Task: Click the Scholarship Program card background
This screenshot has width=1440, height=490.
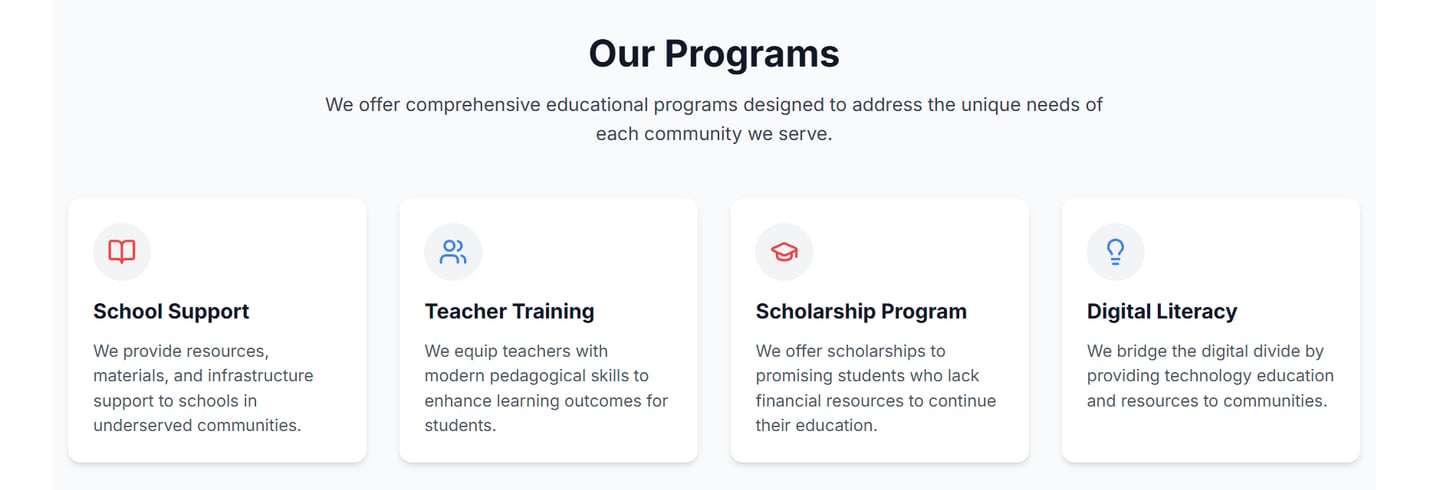Action: 879,330
